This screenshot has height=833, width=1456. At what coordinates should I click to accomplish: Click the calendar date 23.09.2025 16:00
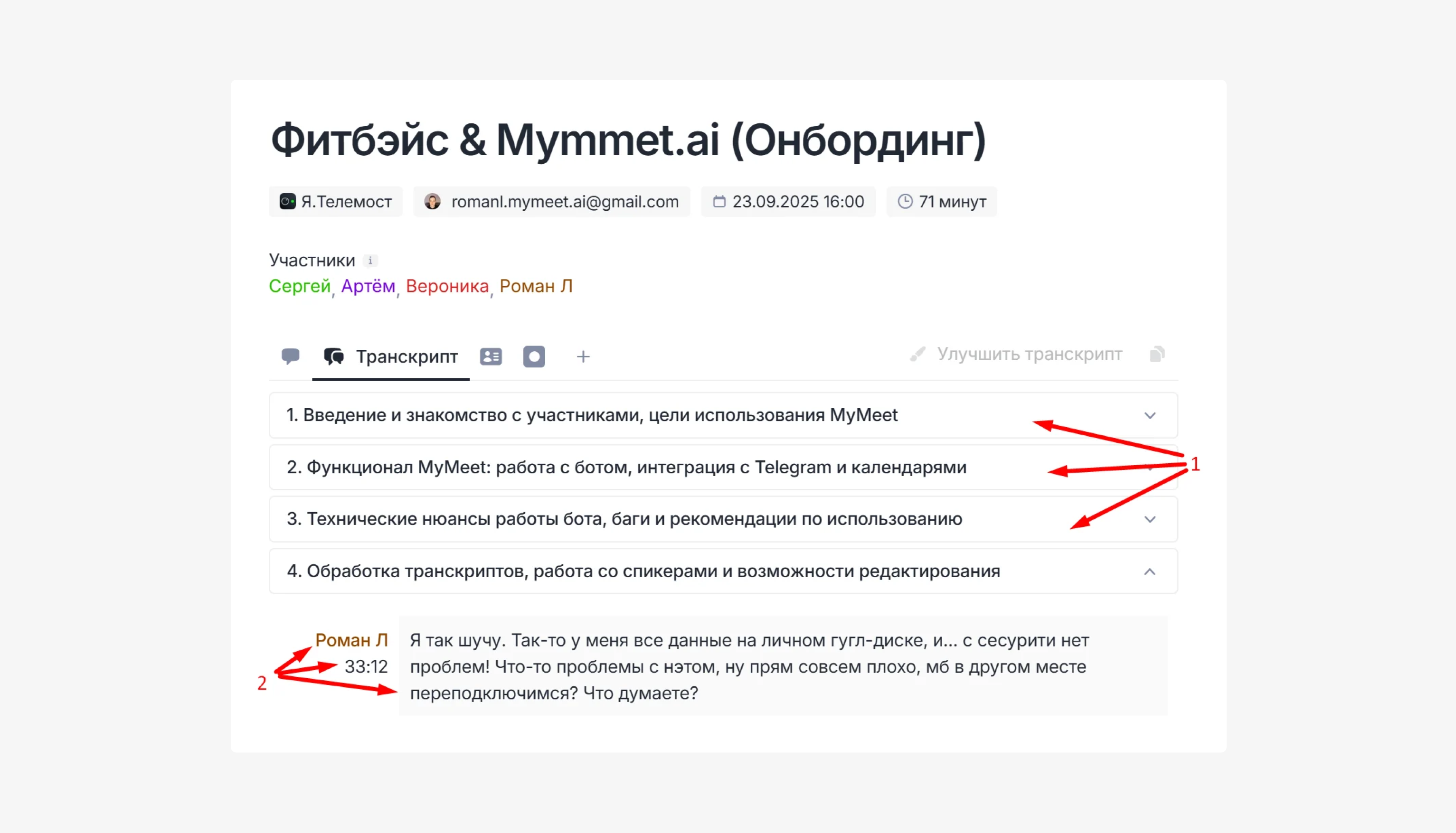coord(797,201)
